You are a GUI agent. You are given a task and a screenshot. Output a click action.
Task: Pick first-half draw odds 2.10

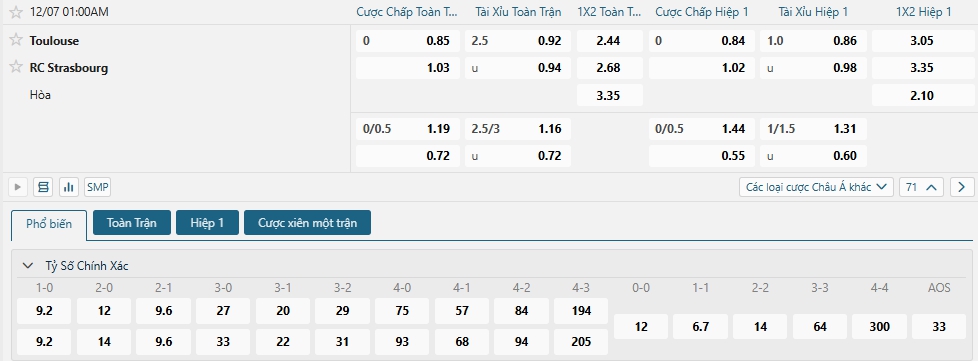922,95
